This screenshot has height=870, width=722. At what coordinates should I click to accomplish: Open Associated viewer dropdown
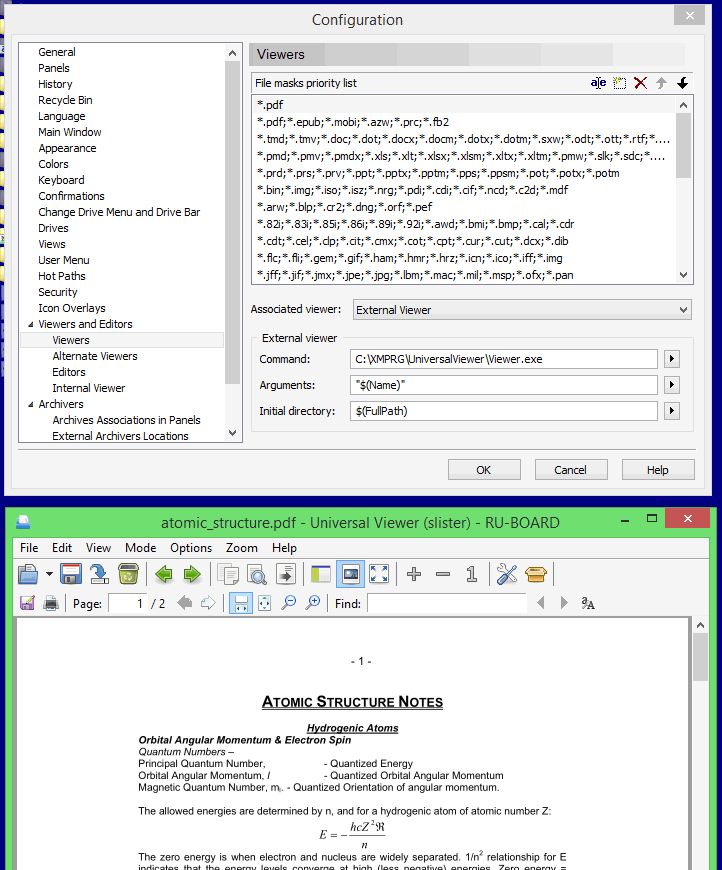coord(522,310)
